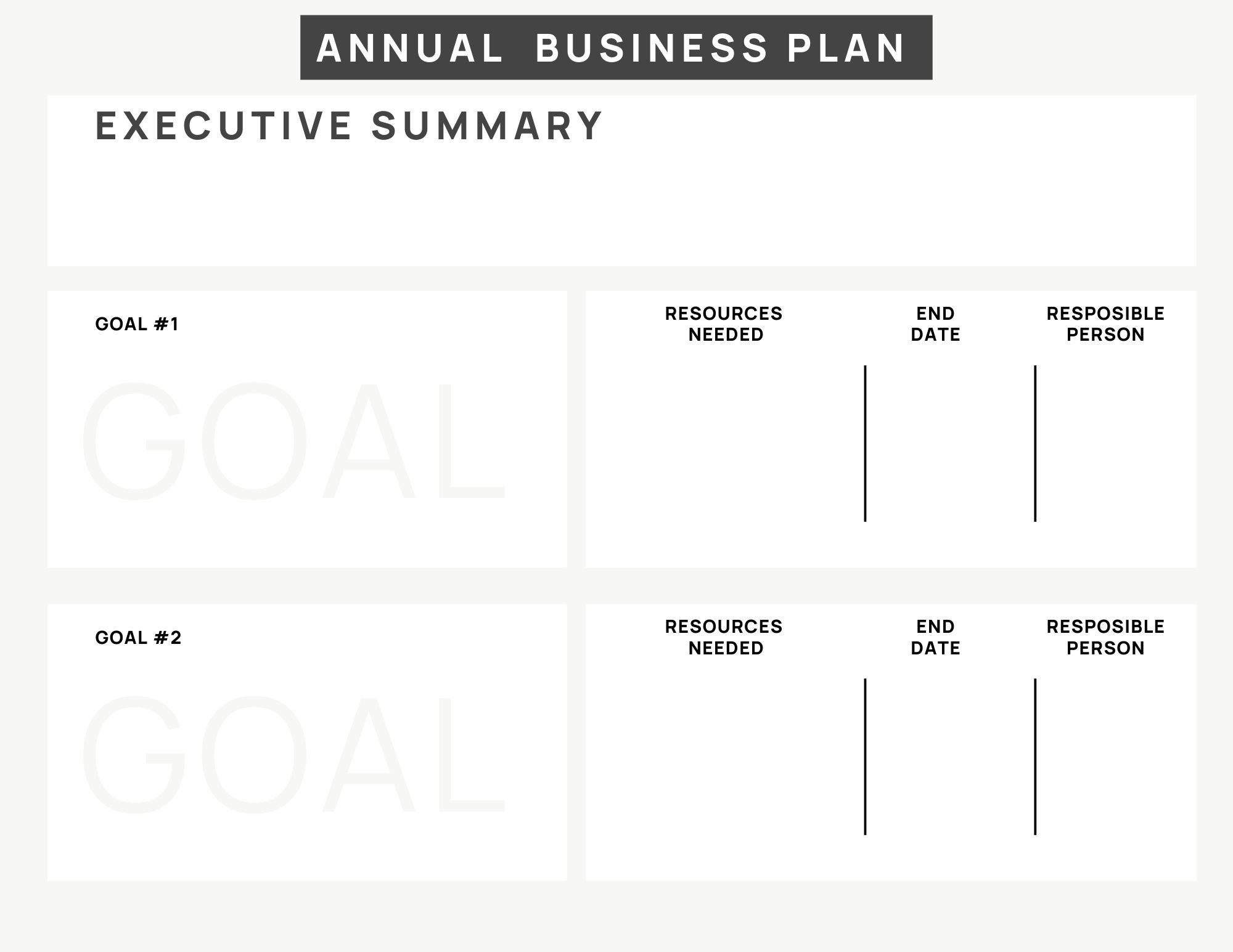This screenshot has width=1233, height=952.
Task: Click the End Date header for Goal #2
Action: click(935, 637)
